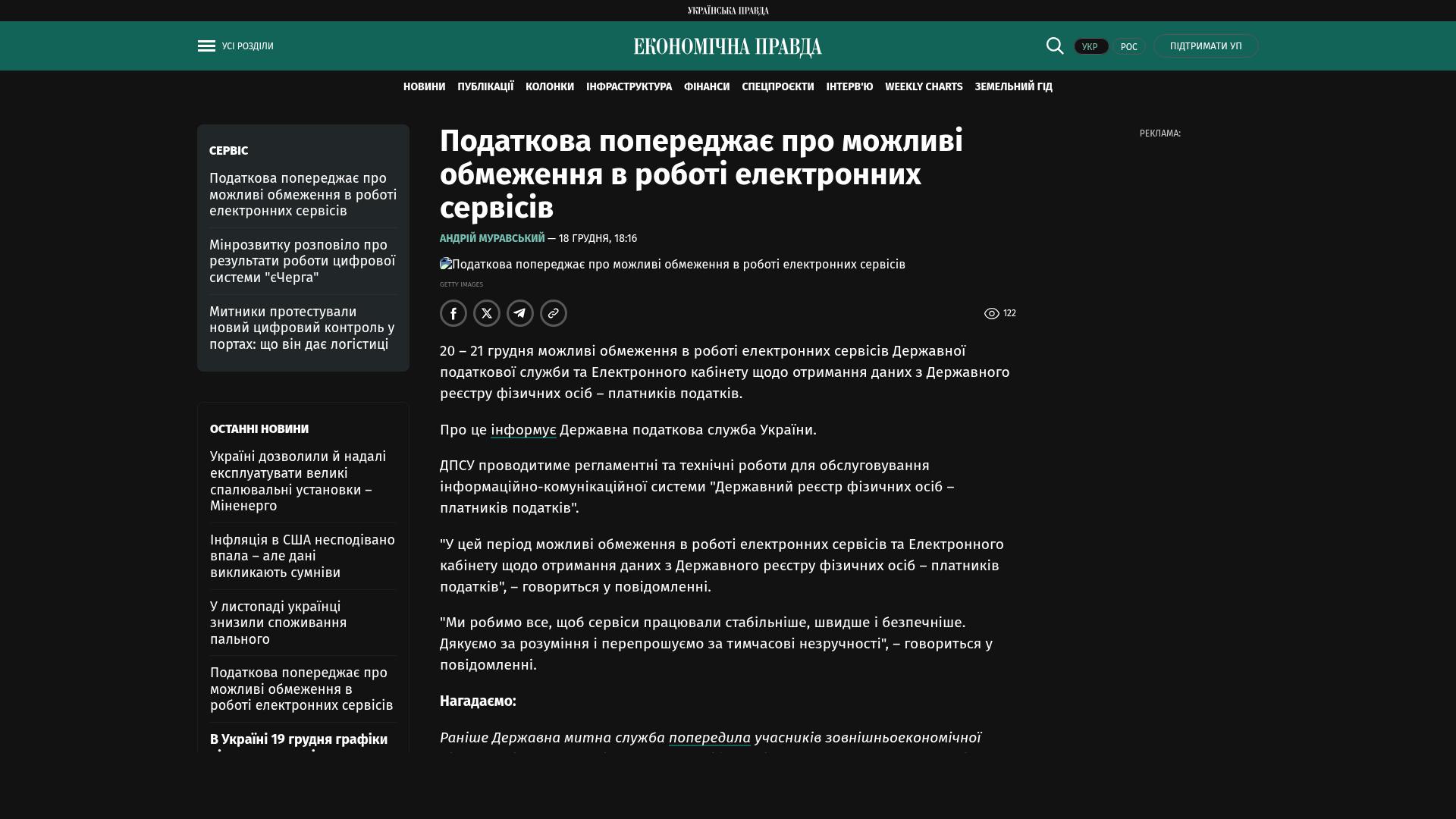
Task: Go to the Фінанси section
Action: pyautogui.click(x=706, y=87)
